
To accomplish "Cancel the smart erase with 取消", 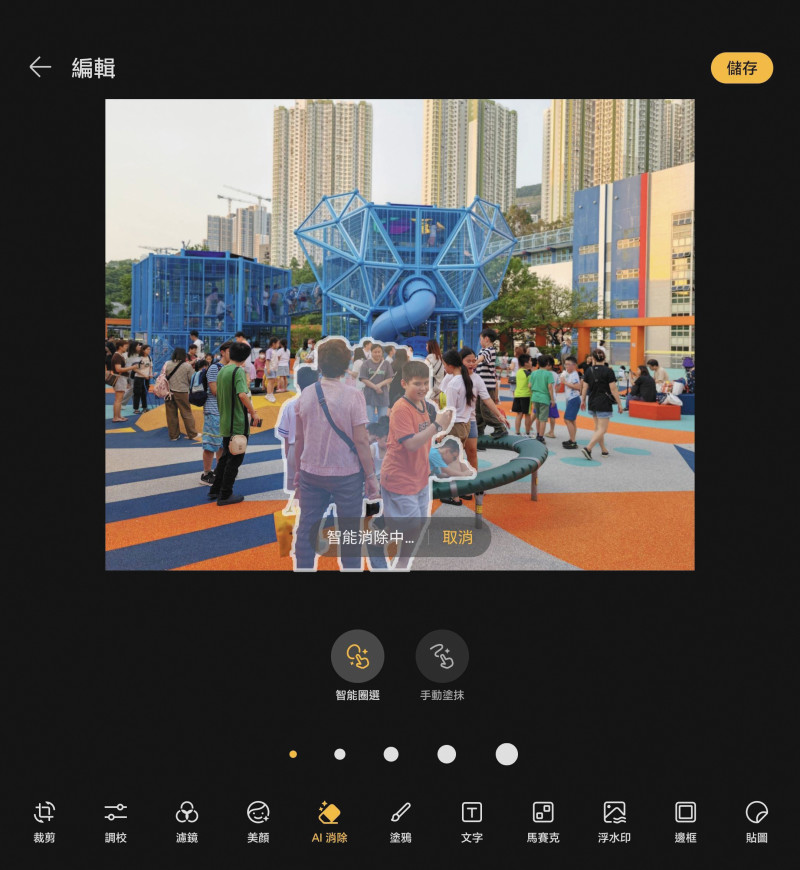I will click(458, 537).
